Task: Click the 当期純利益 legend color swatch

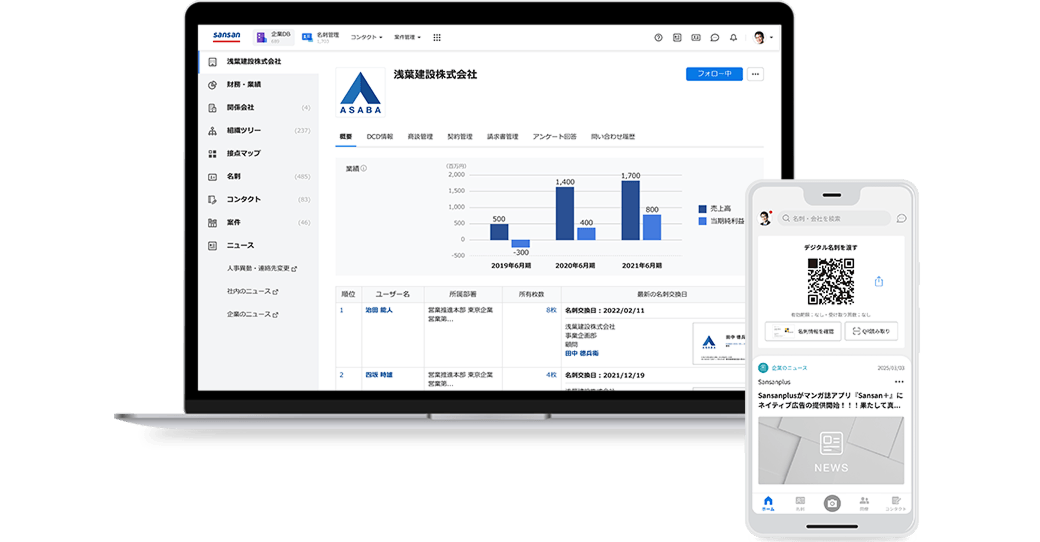Action: (x=702, y=221)
